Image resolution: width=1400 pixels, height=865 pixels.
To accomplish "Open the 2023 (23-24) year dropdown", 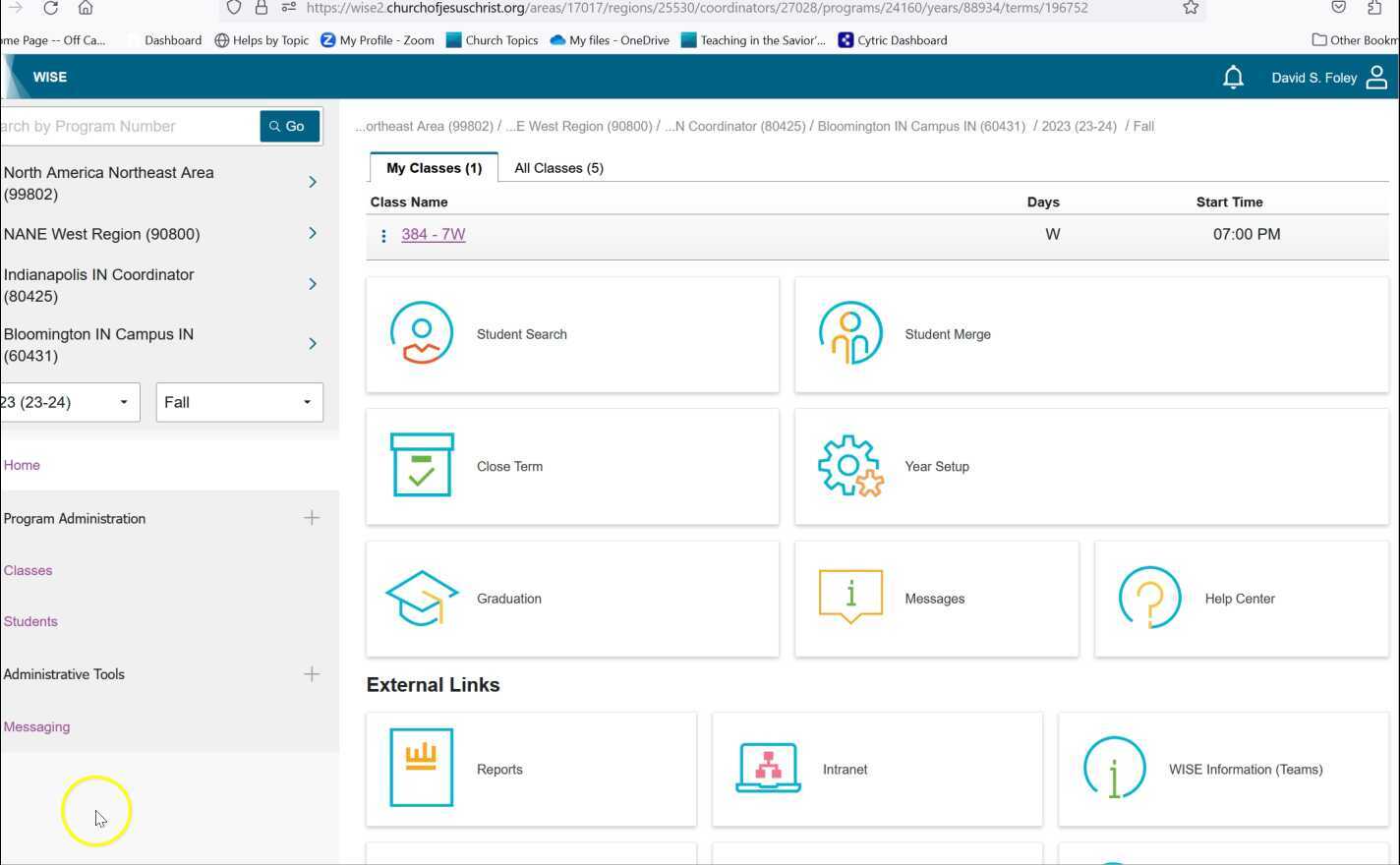I will (69, 402).
